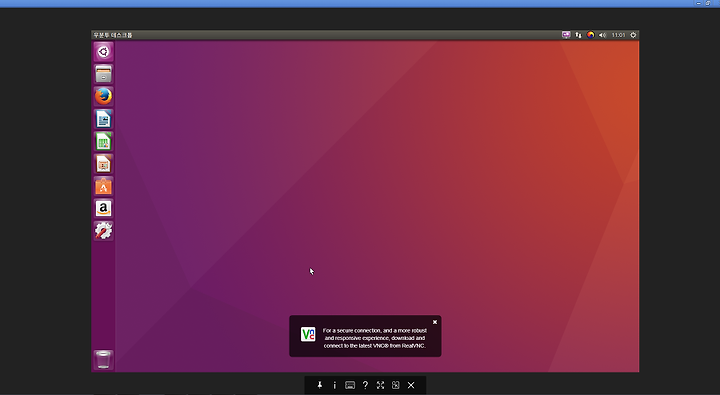Open the session power gear menu
The height and width of the screenshot is (395, 720).
pyautogui.click(x=633, y=35)
